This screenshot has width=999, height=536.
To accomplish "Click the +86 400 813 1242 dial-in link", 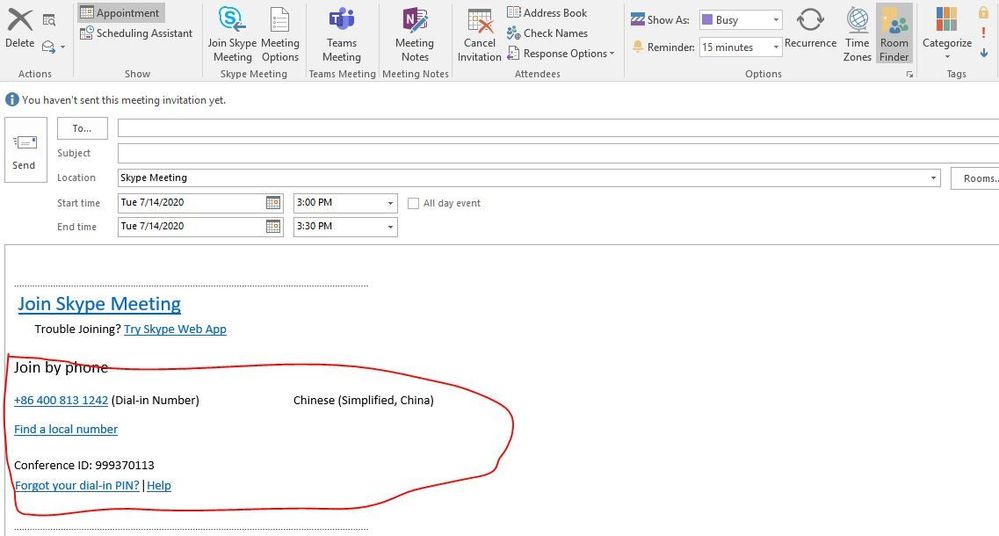I will pos(61,400).
